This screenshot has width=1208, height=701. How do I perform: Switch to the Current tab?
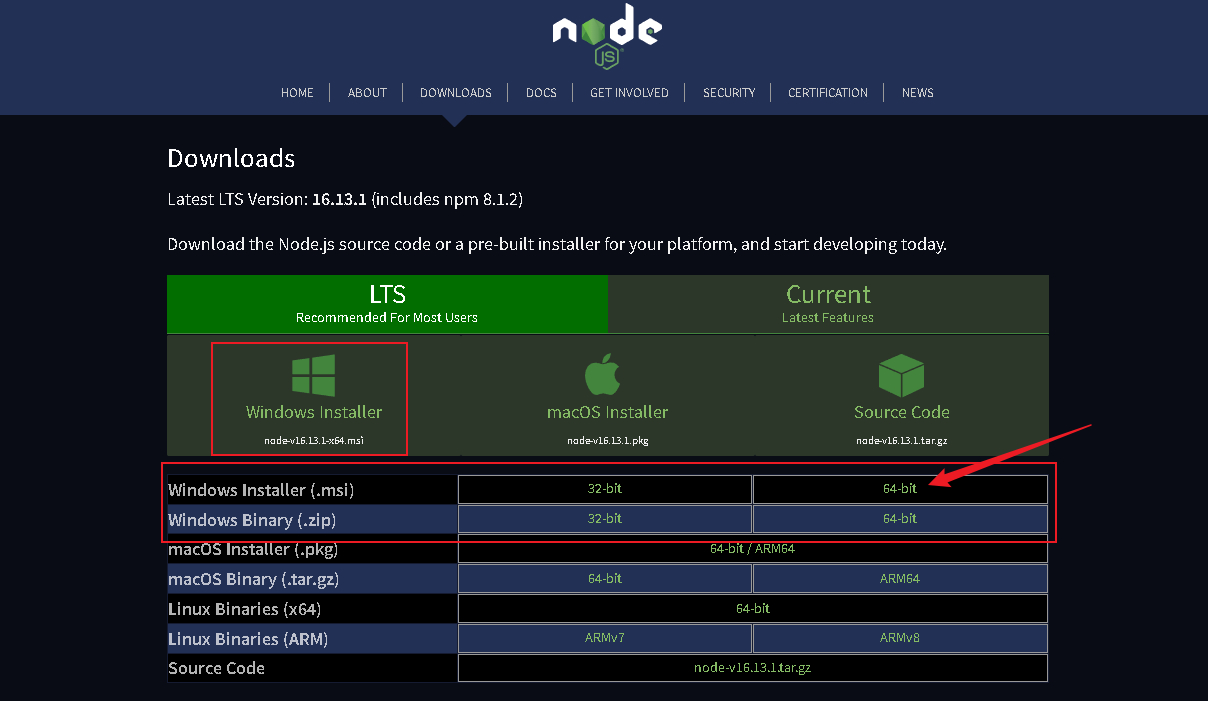point(828,304)
